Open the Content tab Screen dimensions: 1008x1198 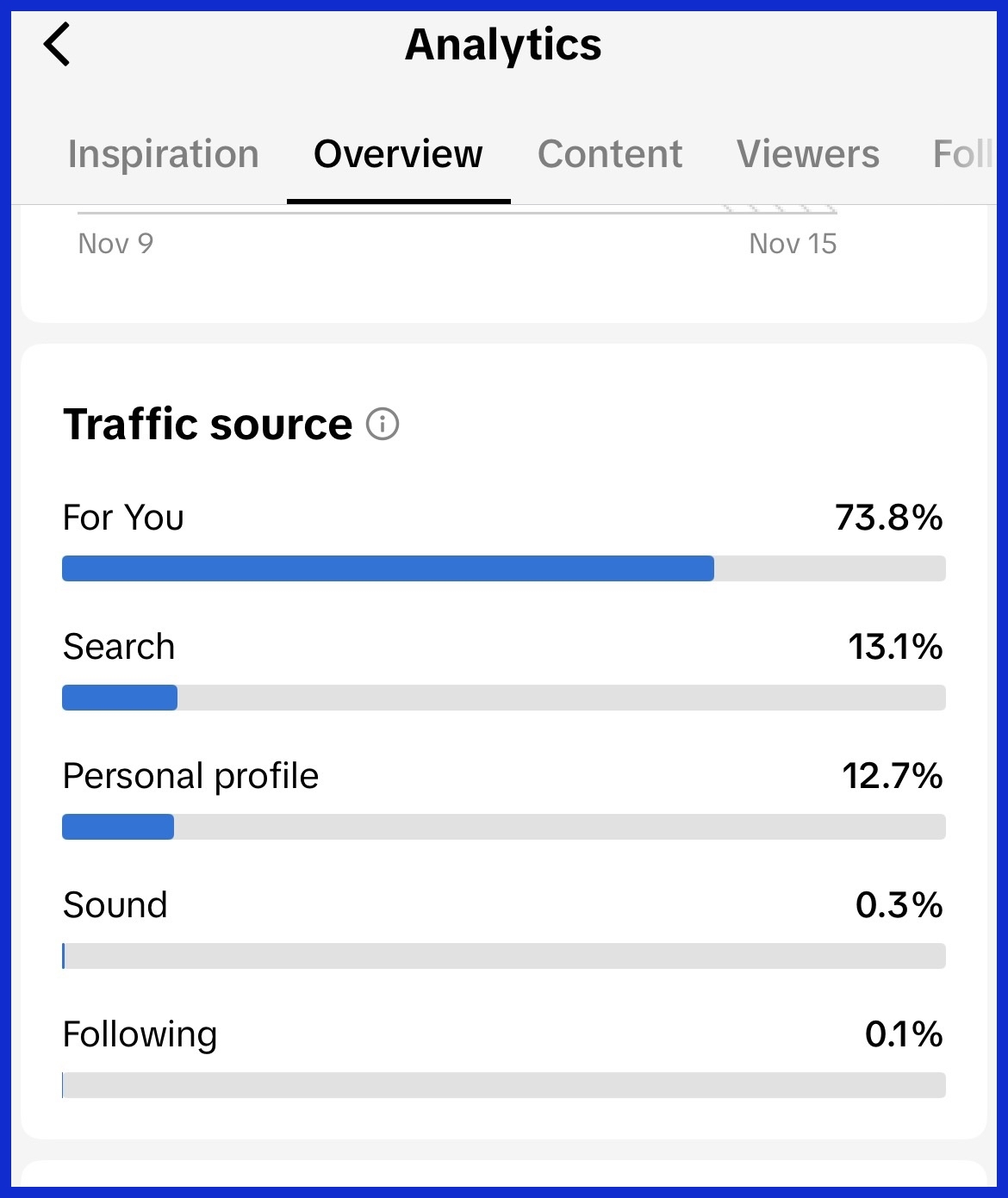tap(609, 155)
